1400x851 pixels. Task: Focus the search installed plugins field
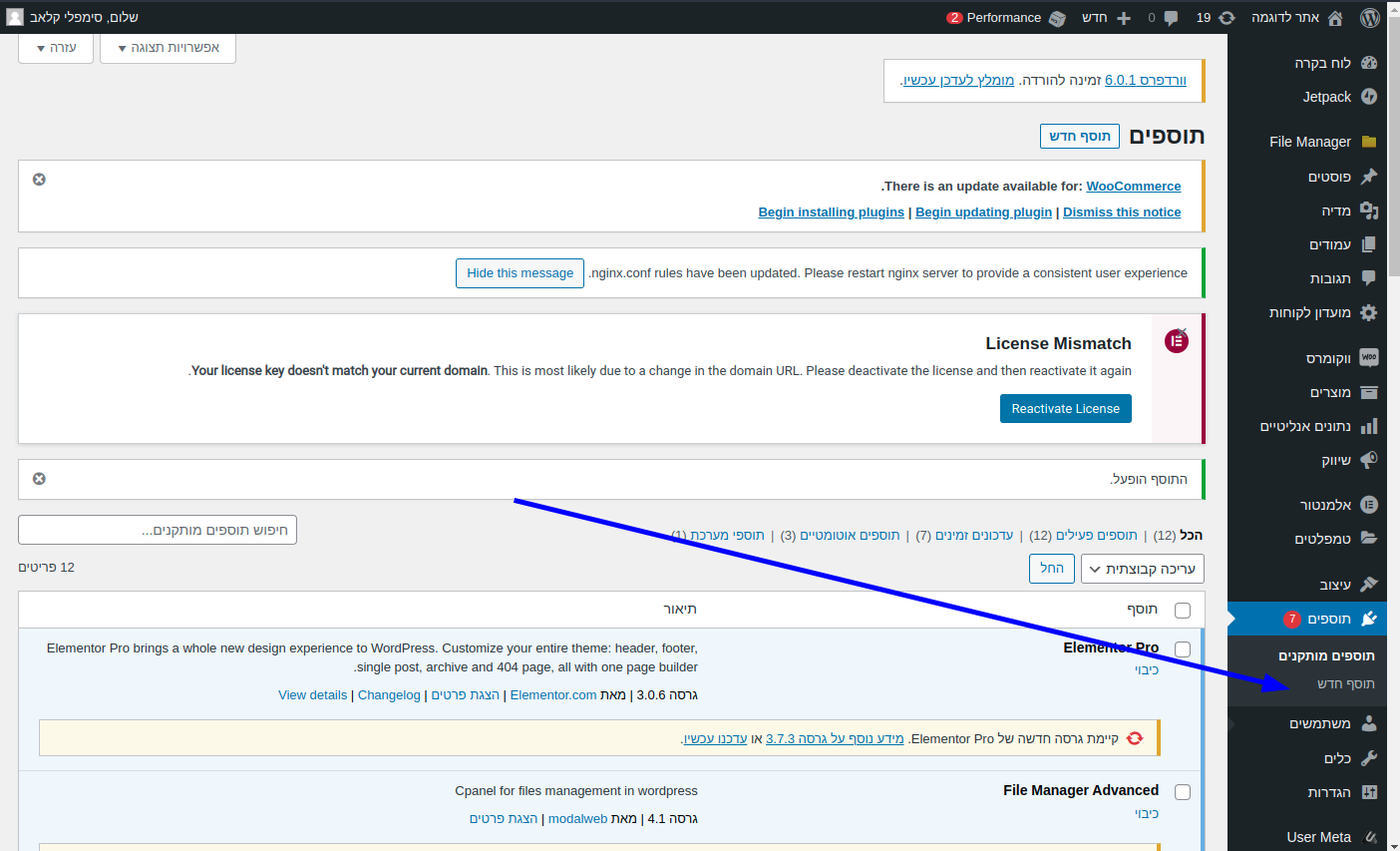point(158,530)
